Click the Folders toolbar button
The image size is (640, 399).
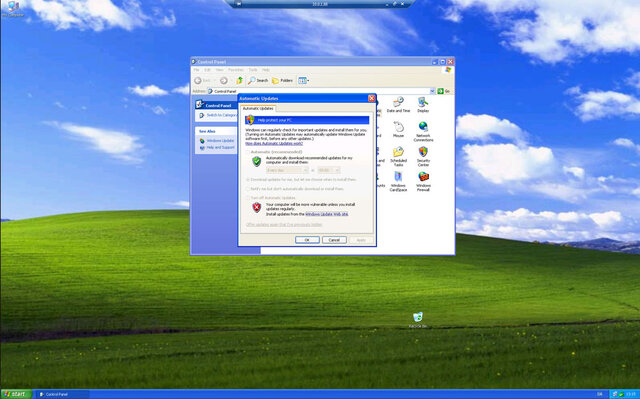[x=282, y=80]
